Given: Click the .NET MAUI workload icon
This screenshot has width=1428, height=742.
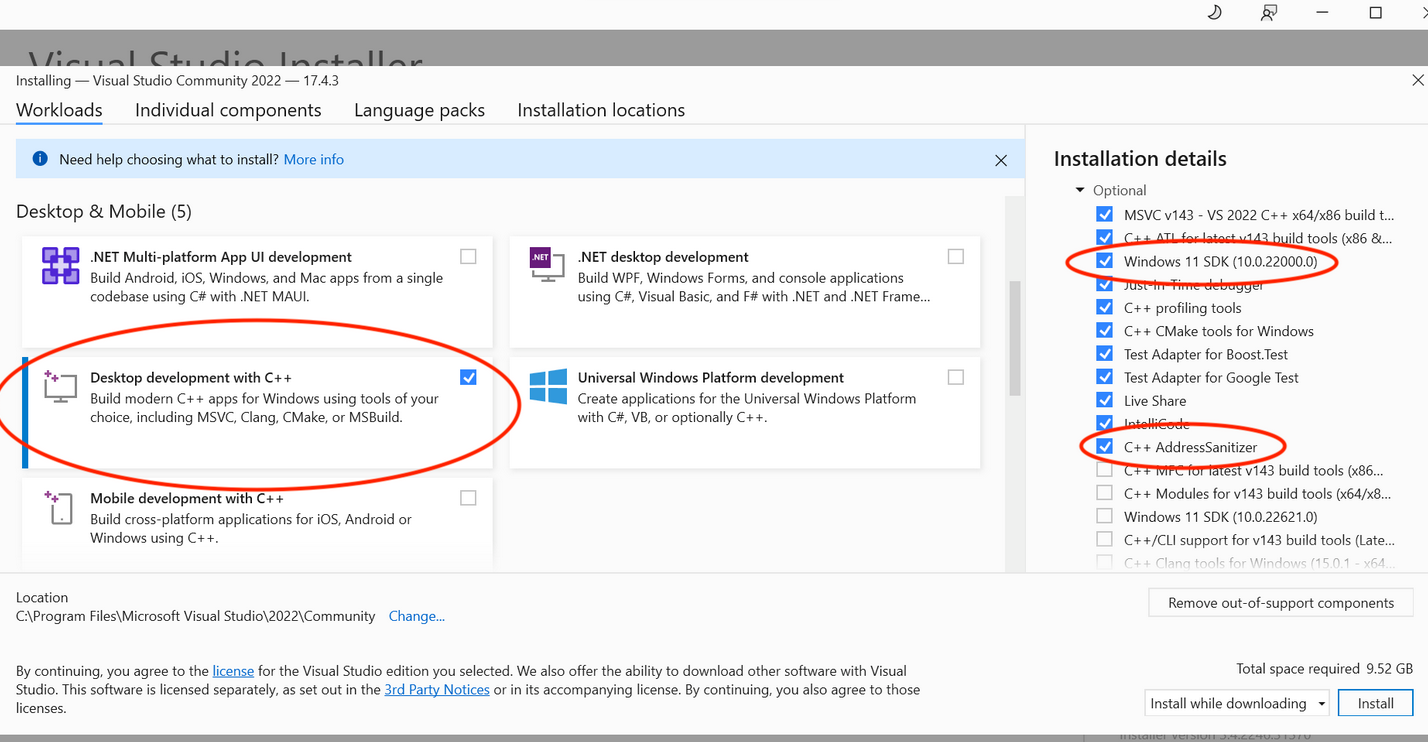Looking at the screenshot, I should tap(60, 266).
